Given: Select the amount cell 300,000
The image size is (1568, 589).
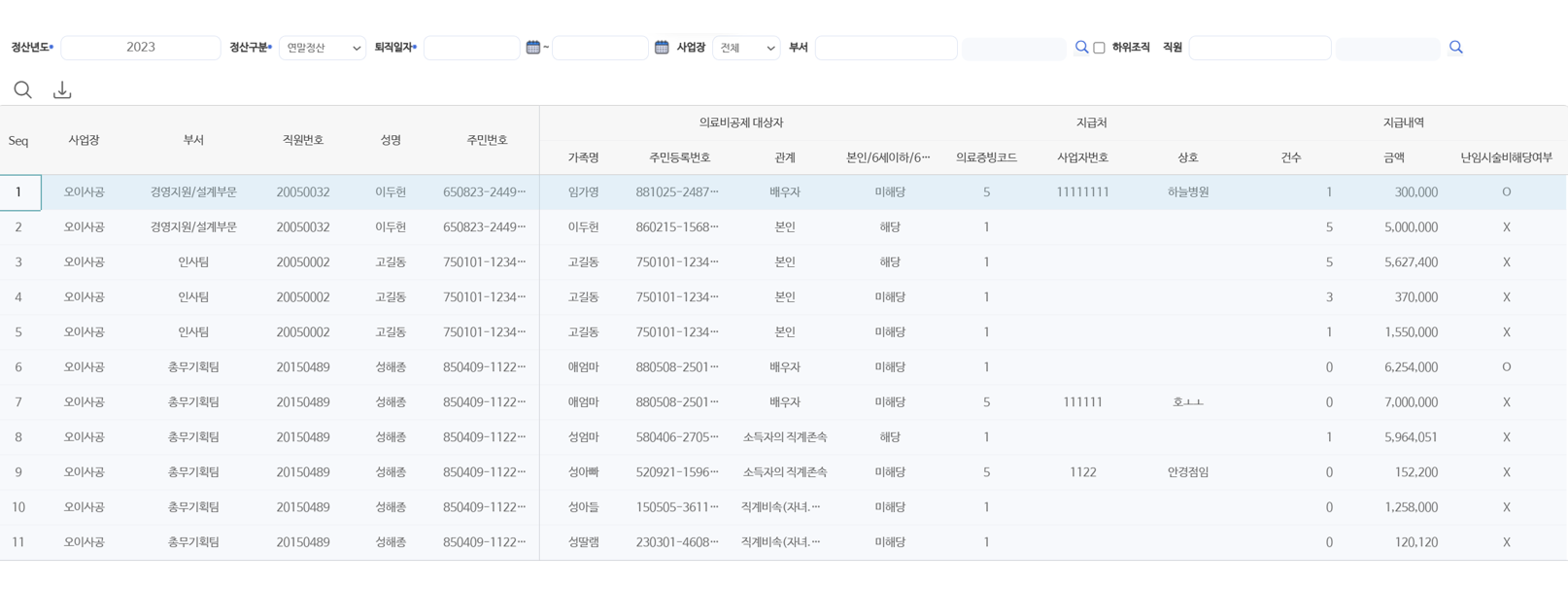Looking at the screenshot, I should (x=1394, y=192).
